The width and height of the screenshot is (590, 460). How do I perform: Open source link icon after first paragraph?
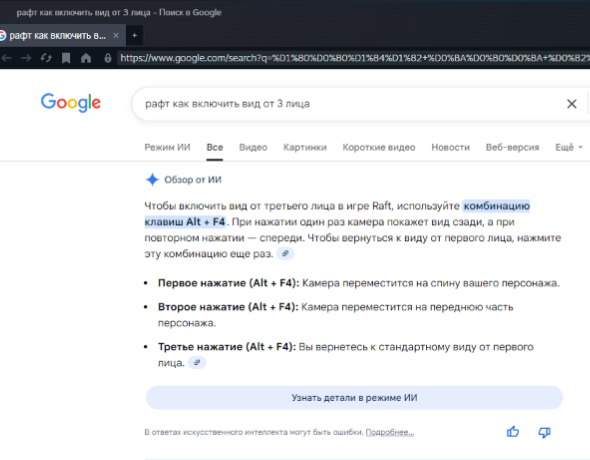(x=285, y=254)
